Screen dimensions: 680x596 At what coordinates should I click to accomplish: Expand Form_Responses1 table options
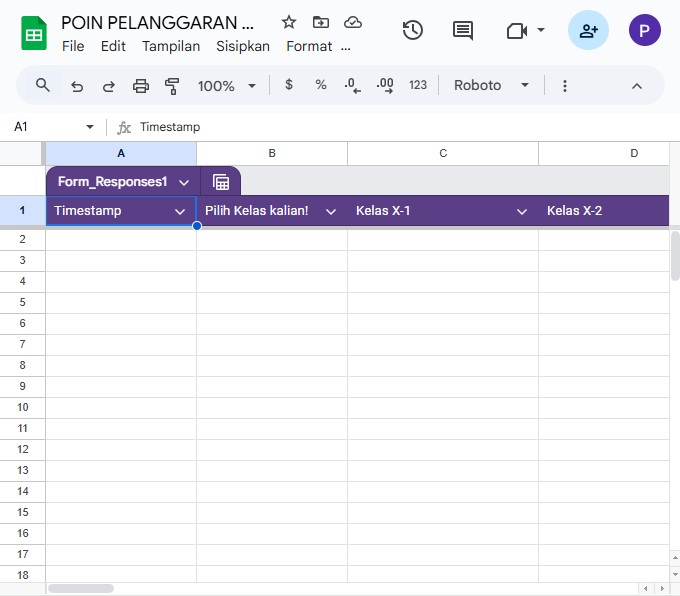point(184,182)
